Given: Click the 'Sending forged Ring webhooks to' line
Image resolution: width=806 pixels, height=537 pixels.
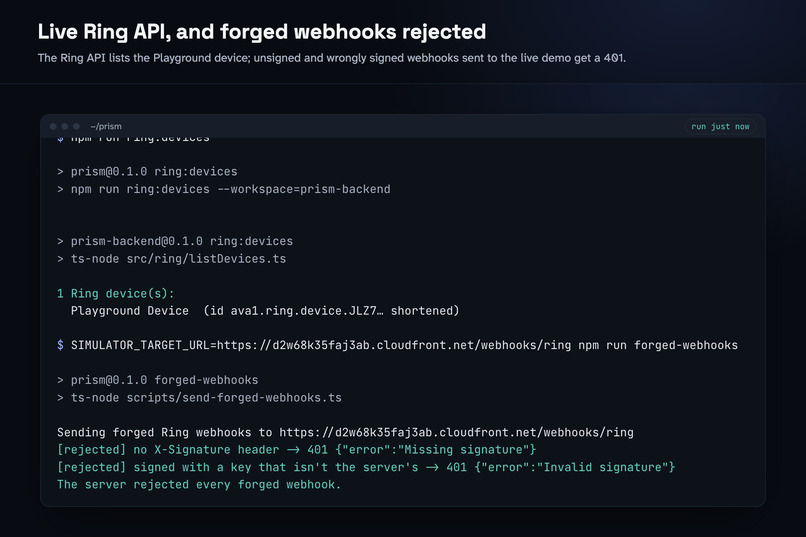Looking at the screenshot, I should coord(345,433).
